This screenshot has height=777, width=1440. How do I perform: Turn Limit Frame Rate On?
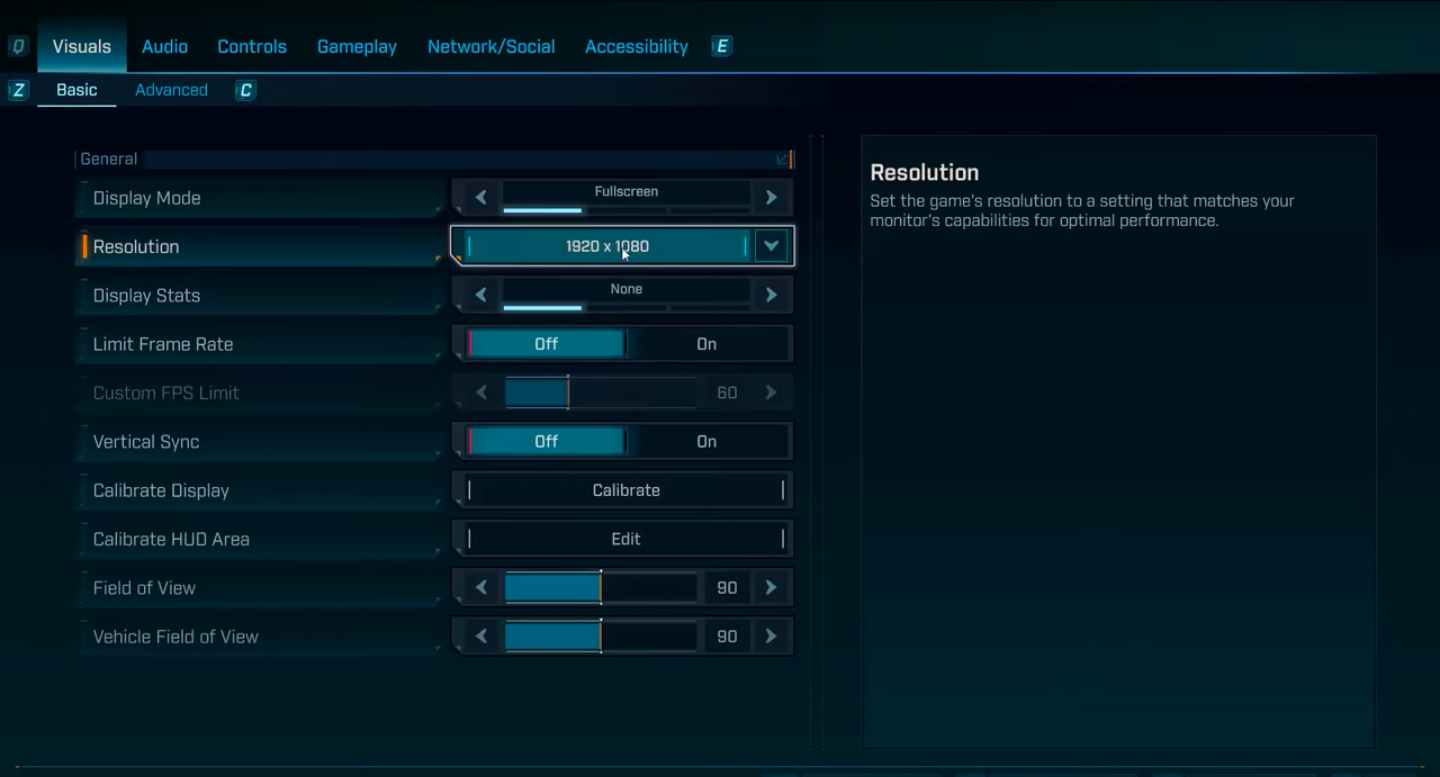pos(706,344)
